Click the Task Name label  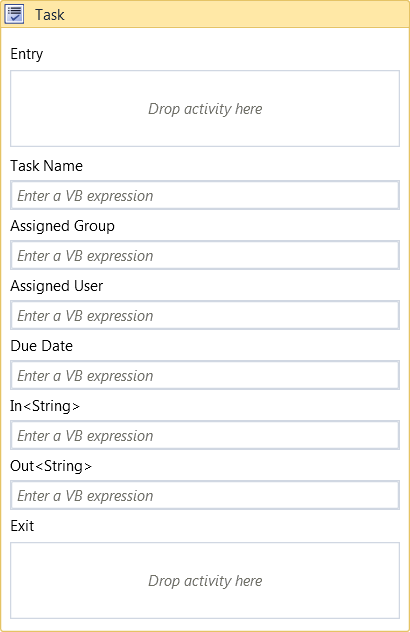click(x=46, y=166)
